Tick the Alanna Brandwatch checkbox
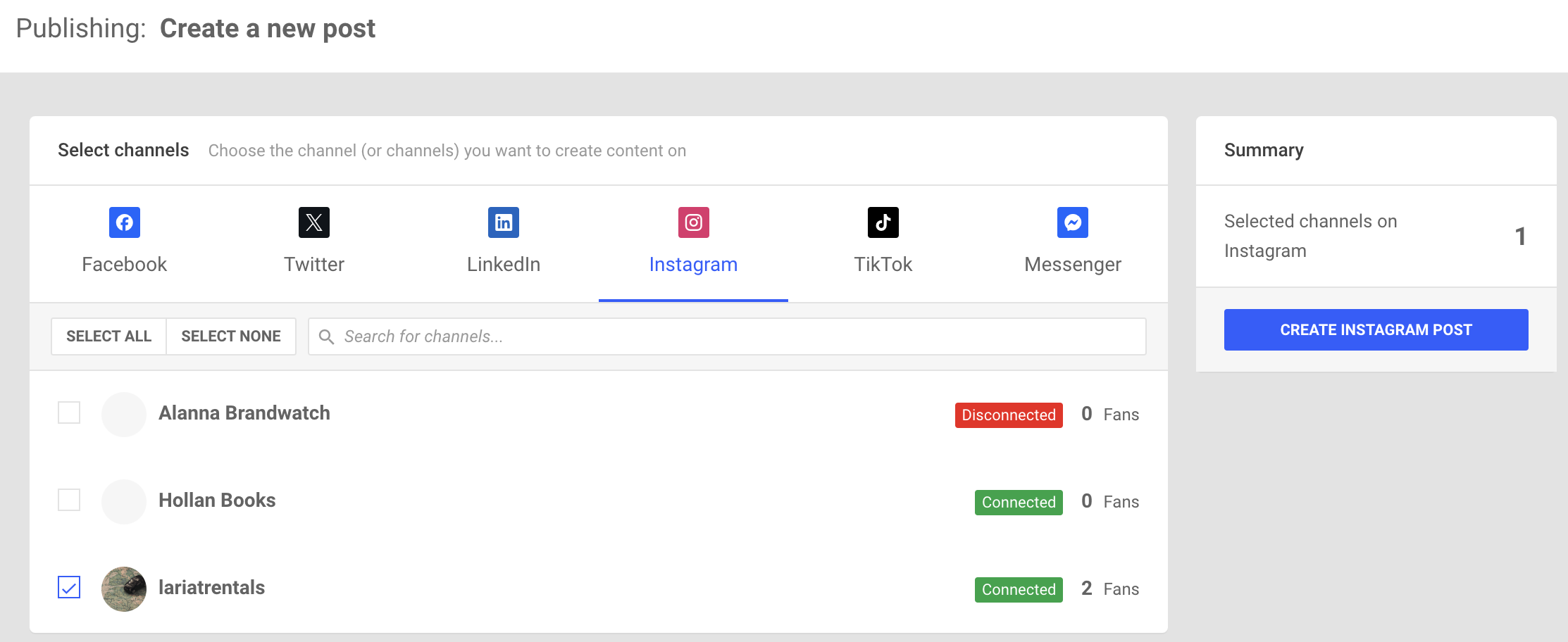 (69, 413)
